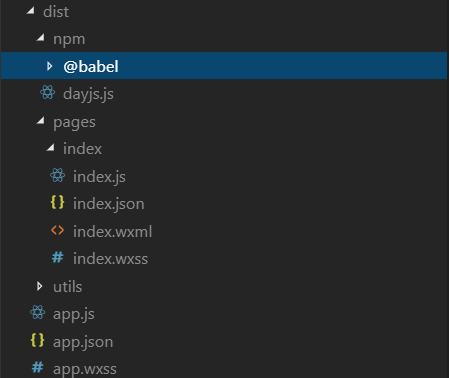The image size is (449, 378).
Task: Collapse the pages folder arrow
Action: pyautogui.click(x=41, y=120)
